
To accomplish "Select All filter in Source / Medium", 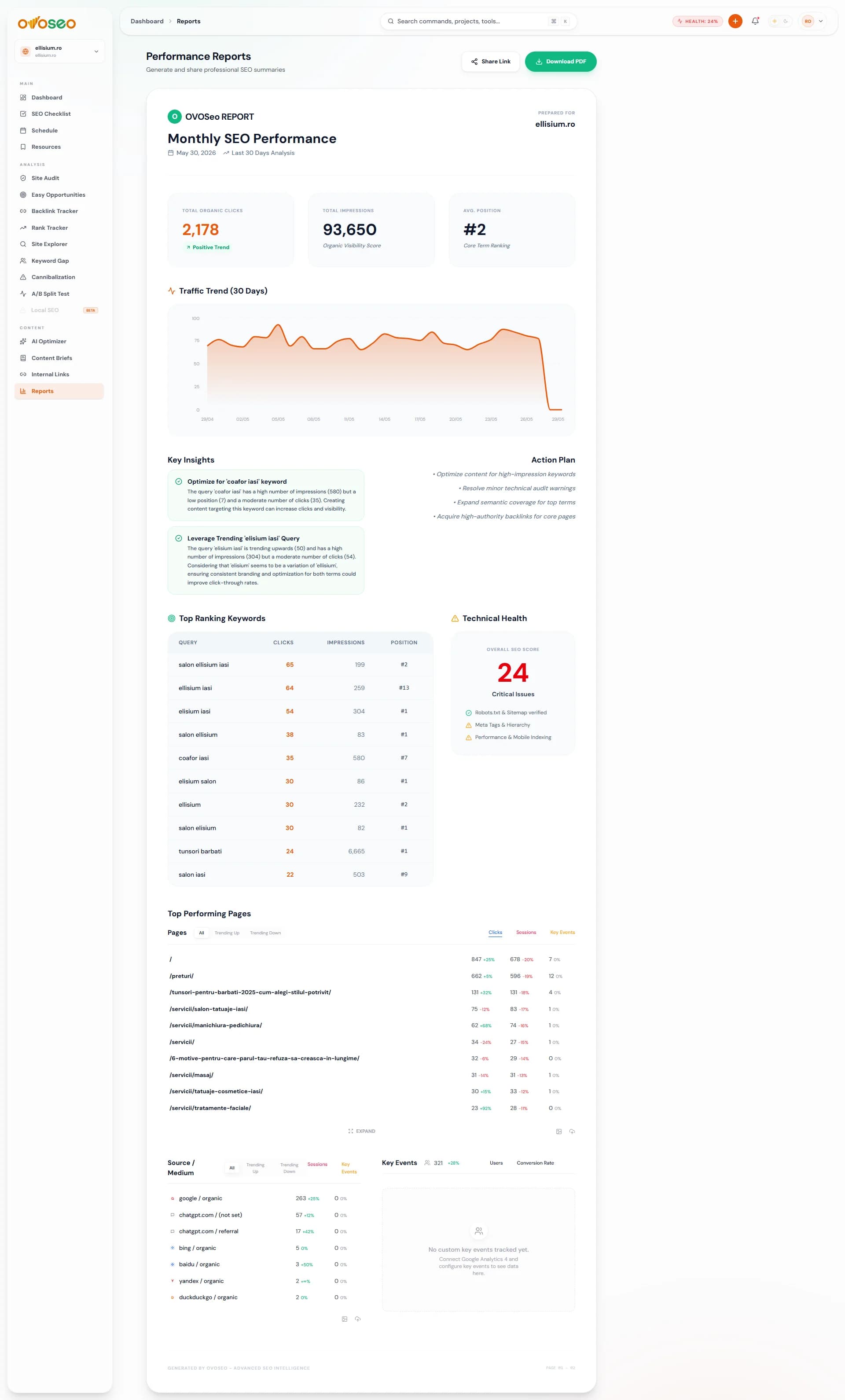I will coord(232,1168).
